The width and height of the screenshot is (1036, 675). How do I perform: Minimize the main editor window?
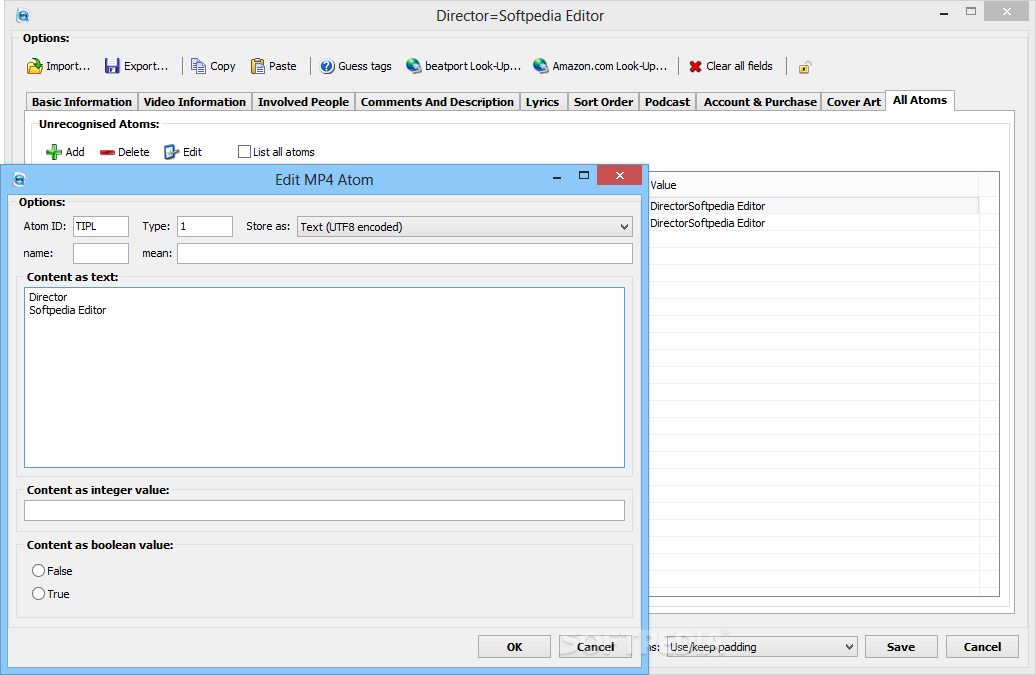tap(944, 13)
